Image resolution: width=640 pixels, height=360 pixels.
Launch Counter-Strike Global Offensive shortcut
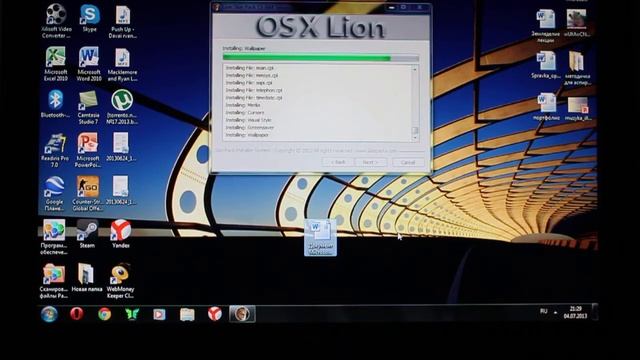(88, 194)
